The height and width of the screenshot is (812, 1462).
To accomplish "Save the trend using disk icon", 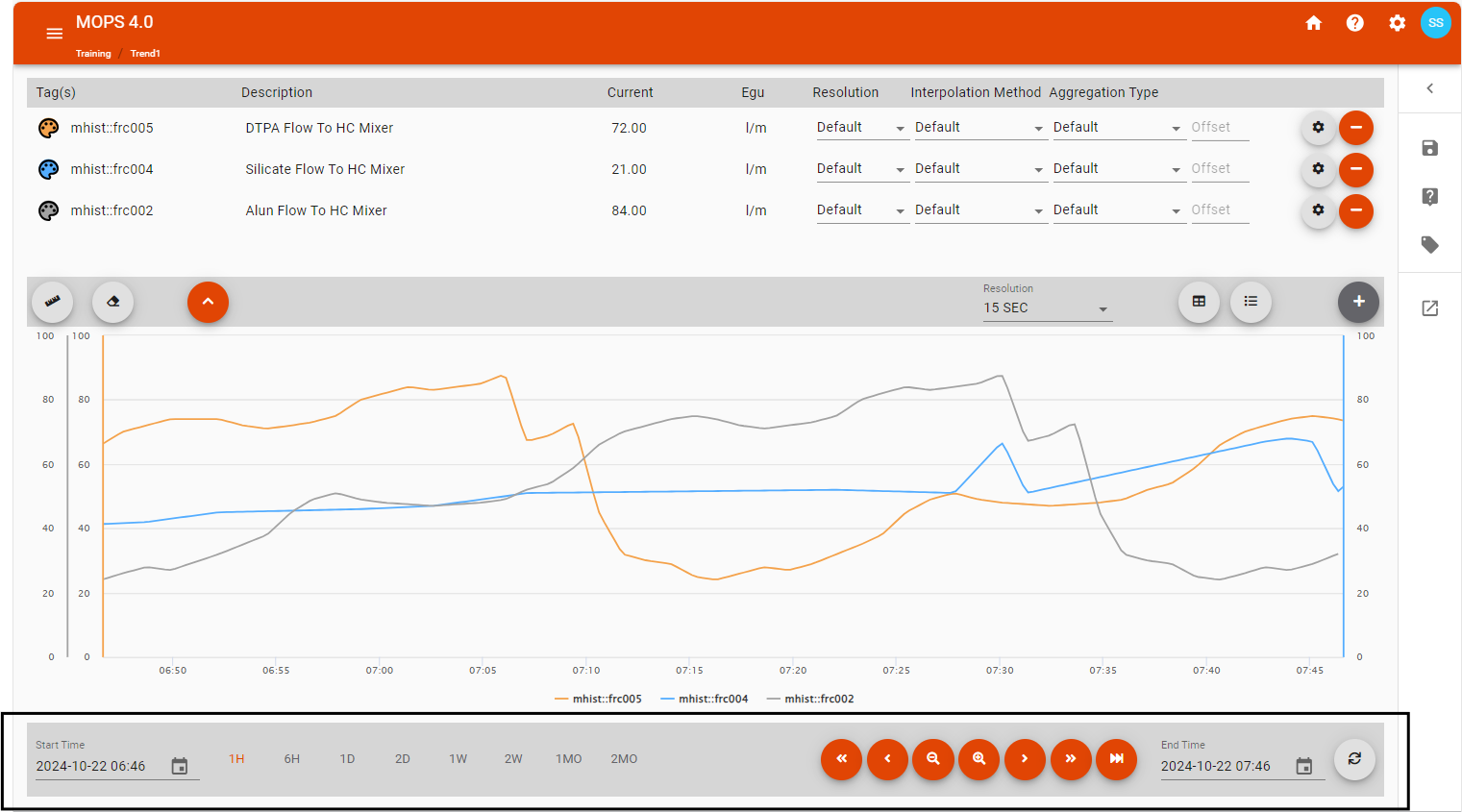I will [1429, 148].
